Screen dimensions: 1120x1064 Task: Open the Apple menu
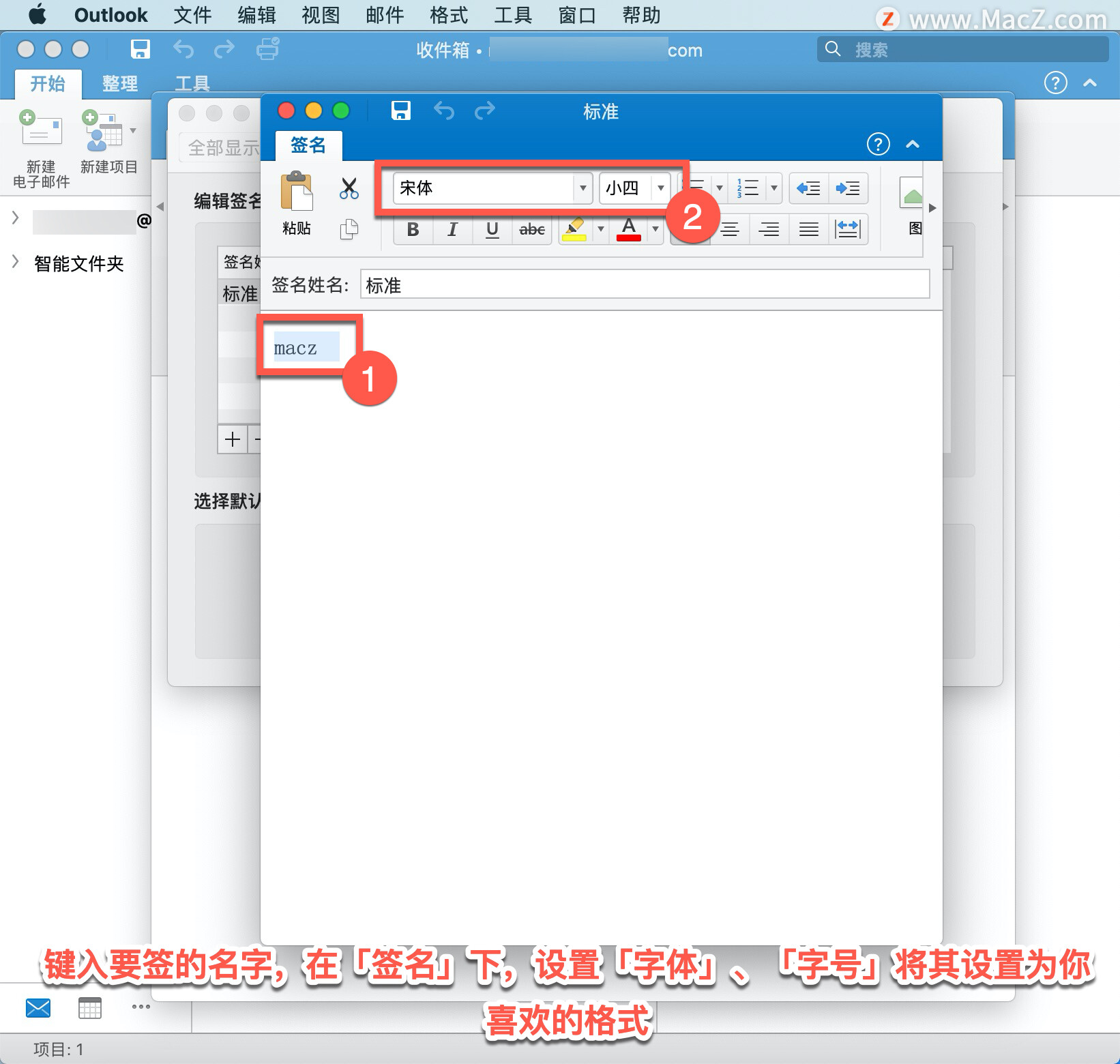(38, 14)
